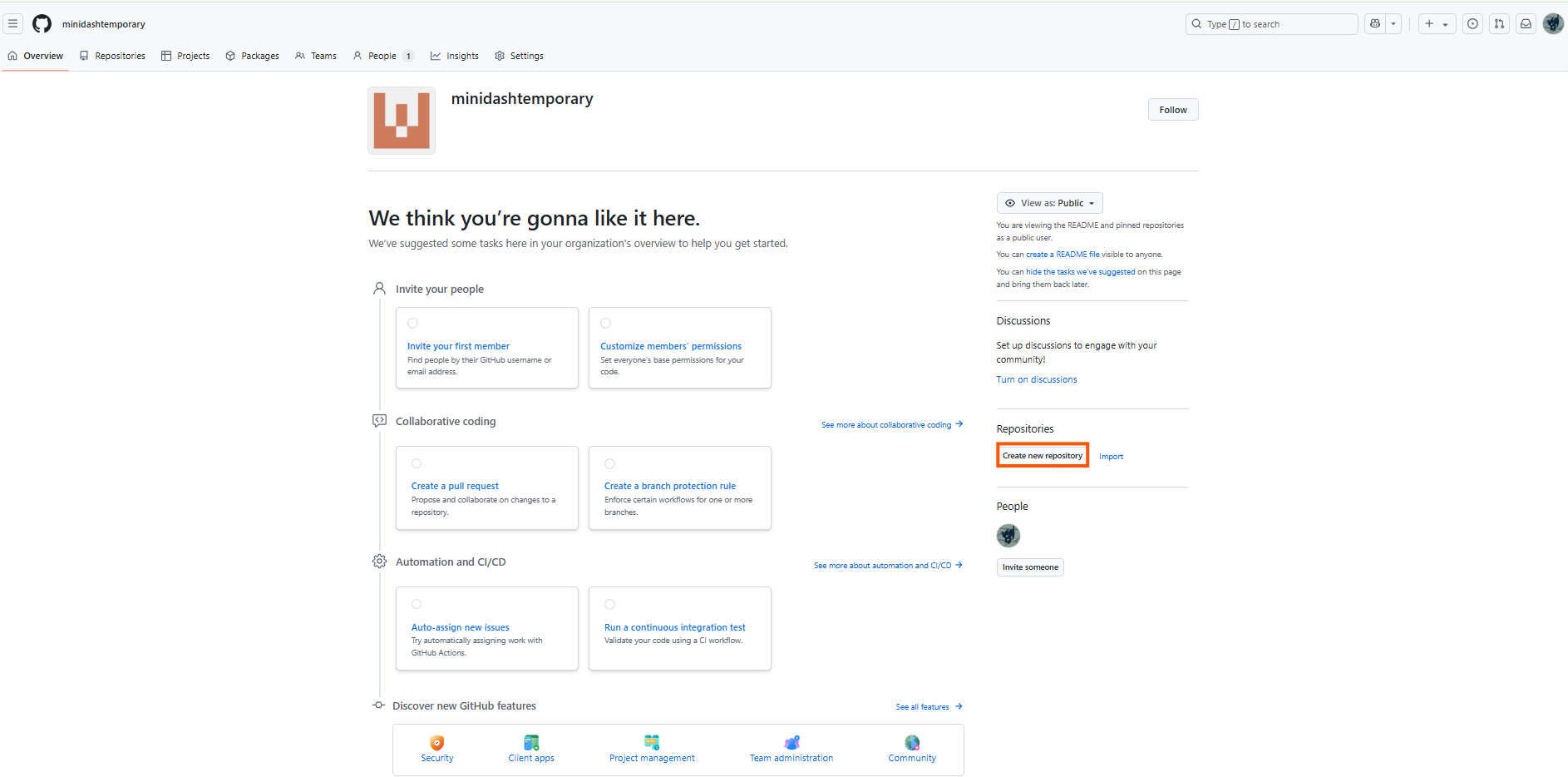1568x777 pixels.
Task: Open the Issues icon in header
Action: 1472,24
